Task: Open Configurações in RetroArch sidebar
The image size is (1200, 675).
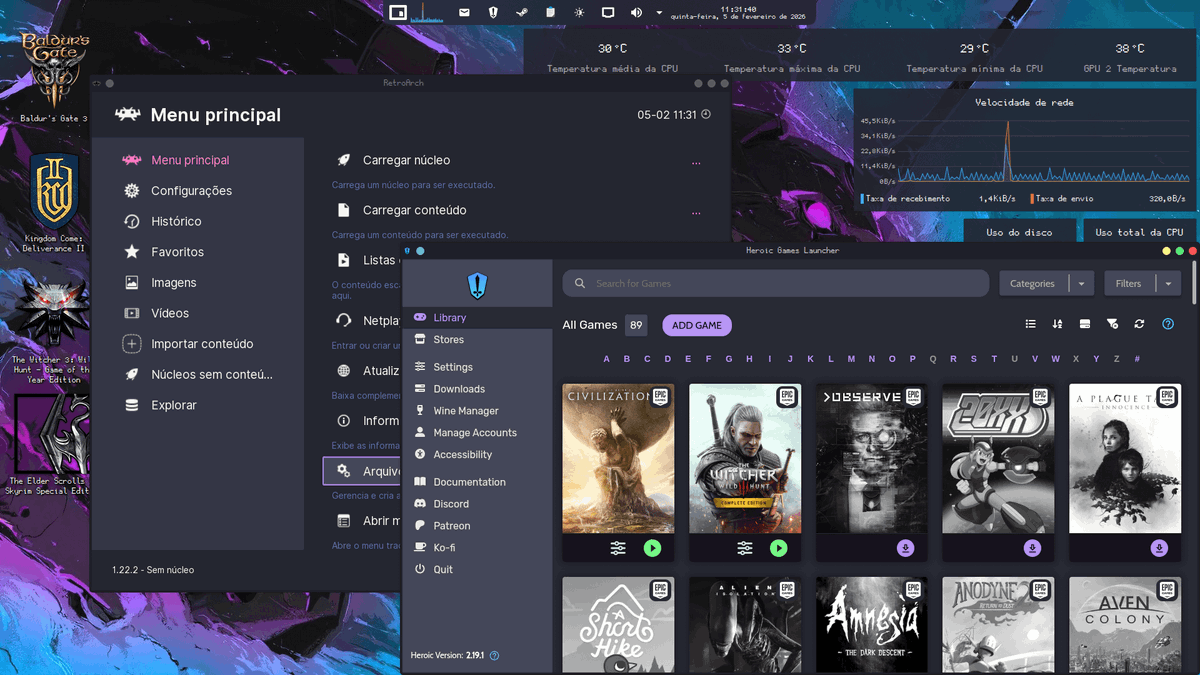Action: [x=197, y=191]
